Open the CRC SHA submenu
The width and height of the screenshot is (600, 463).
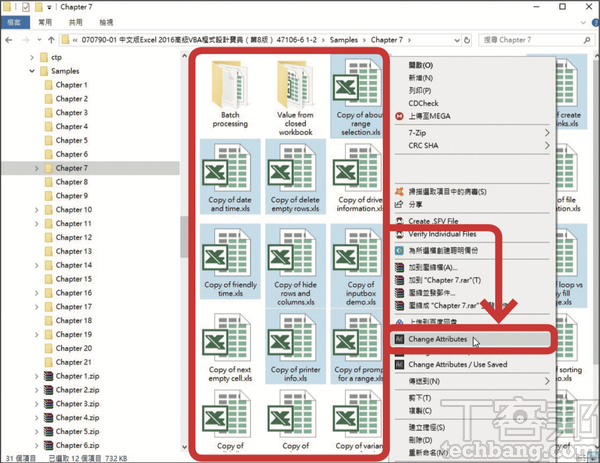pyautogui.click(x=472, y=145)
